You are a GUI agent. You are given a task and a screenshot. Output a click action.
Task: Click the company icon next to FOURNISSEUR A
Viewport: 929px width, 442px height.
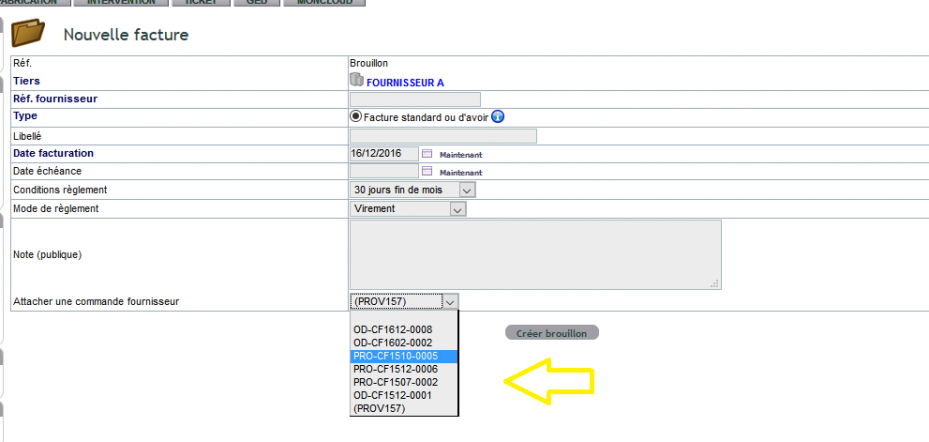355,79
